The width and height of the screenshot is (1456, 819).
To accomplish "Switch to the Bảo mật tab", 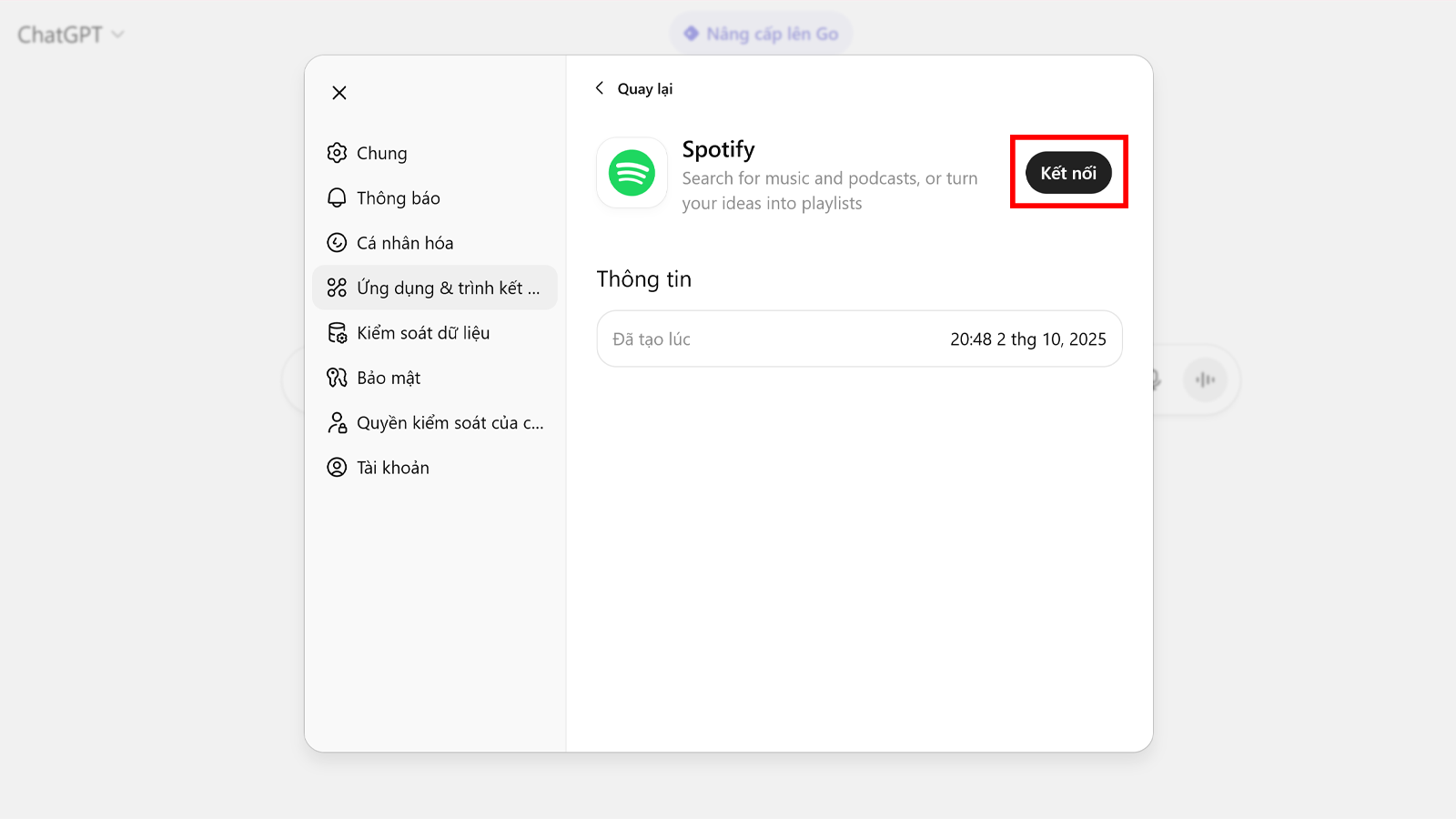I will pyautogui.click(x=389, y=378).
